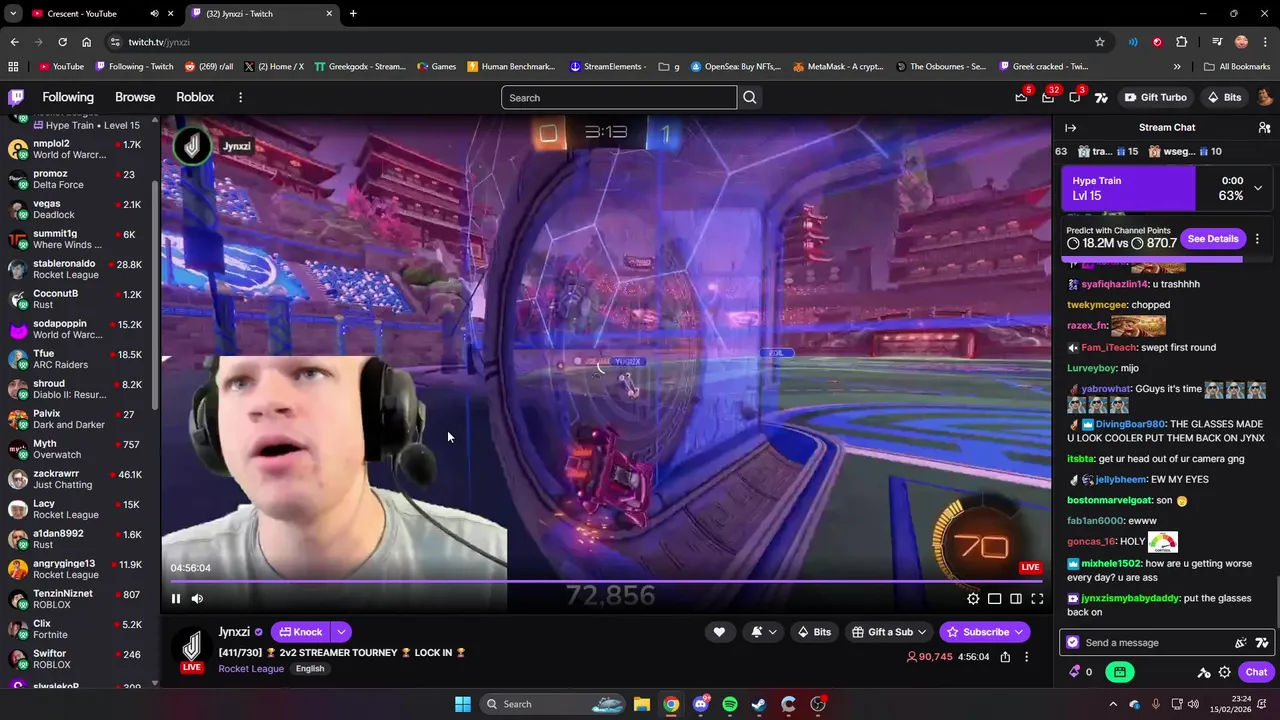Open moderator tools sword icon

point(1204,672)
